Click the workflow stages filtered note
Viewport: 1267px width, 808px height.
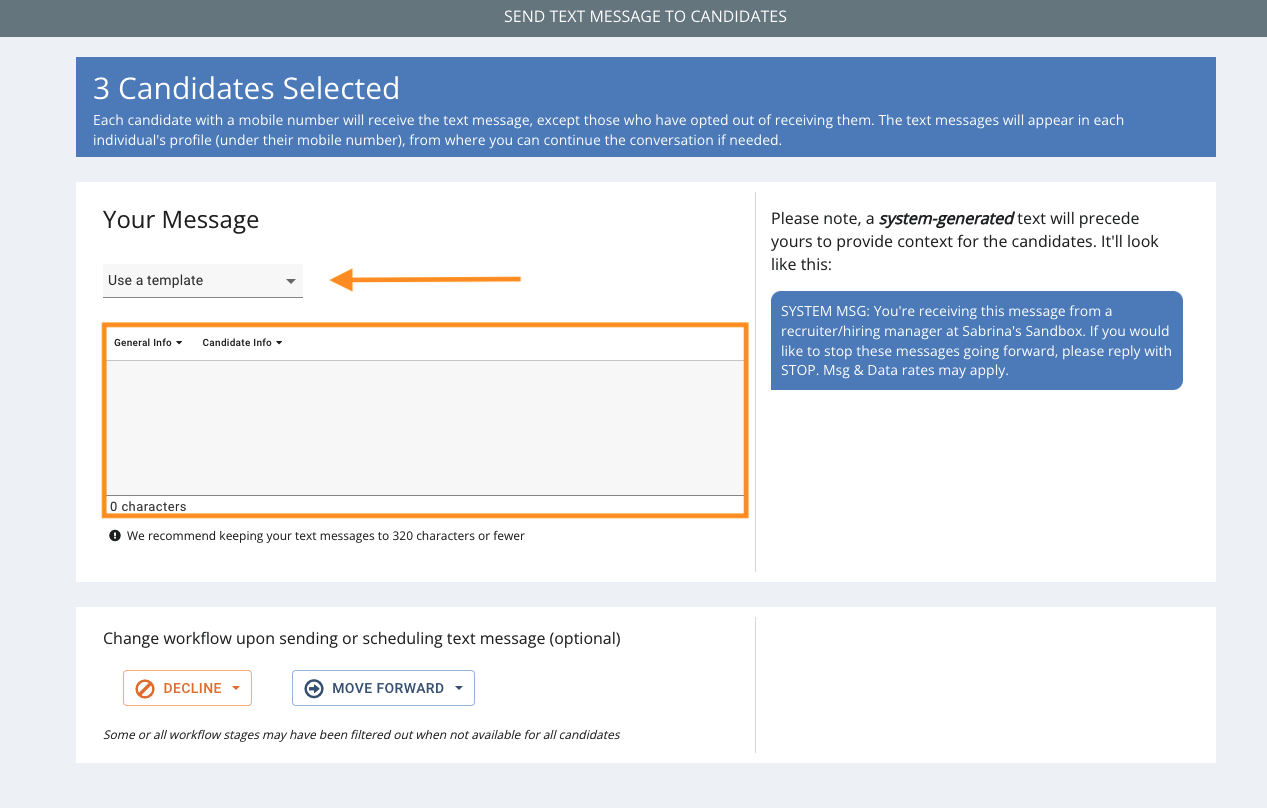click(362, 735)
